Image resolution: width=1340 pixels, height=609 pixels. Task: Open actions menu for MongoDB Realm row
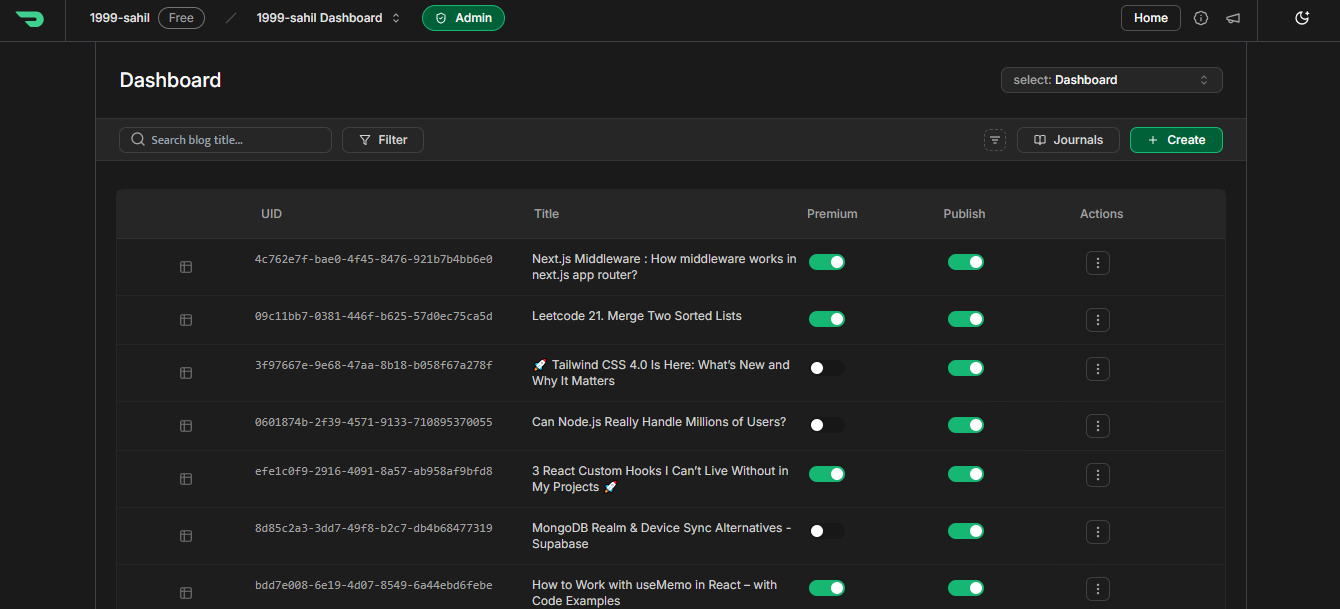point(1098,532)
